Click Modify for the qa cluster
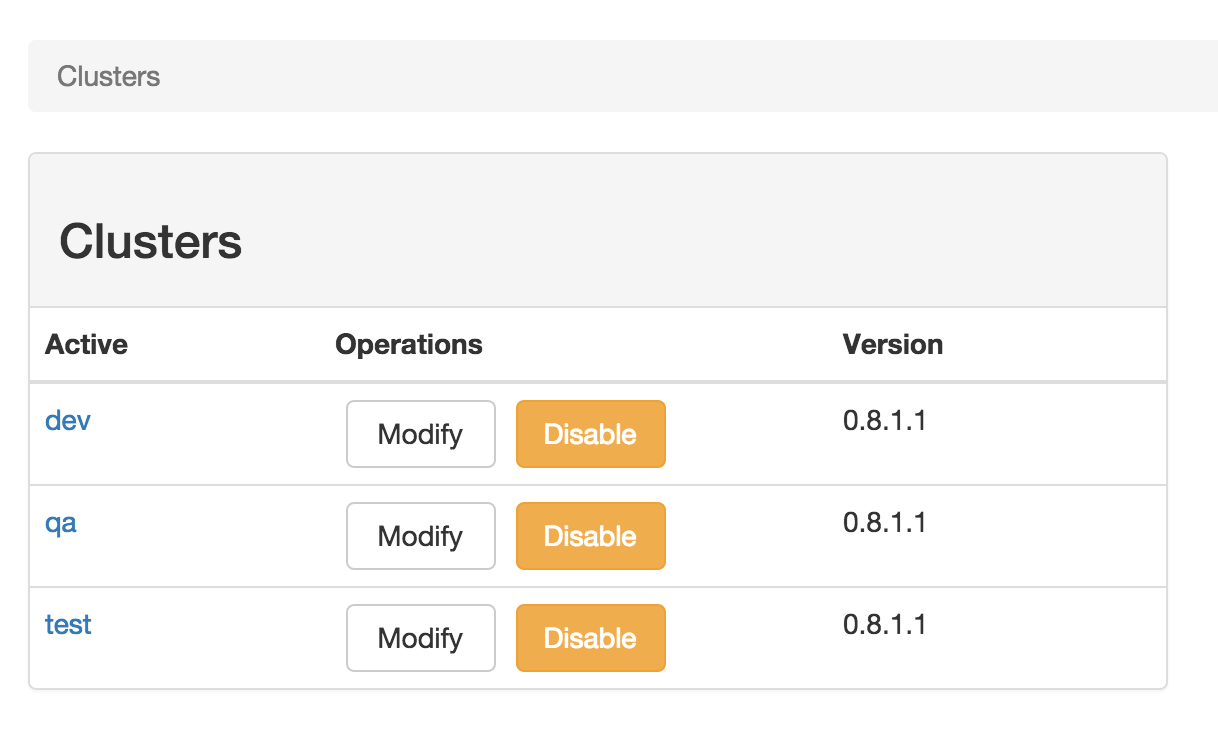This screenshot has height=740, width=1218. (421, 536)
